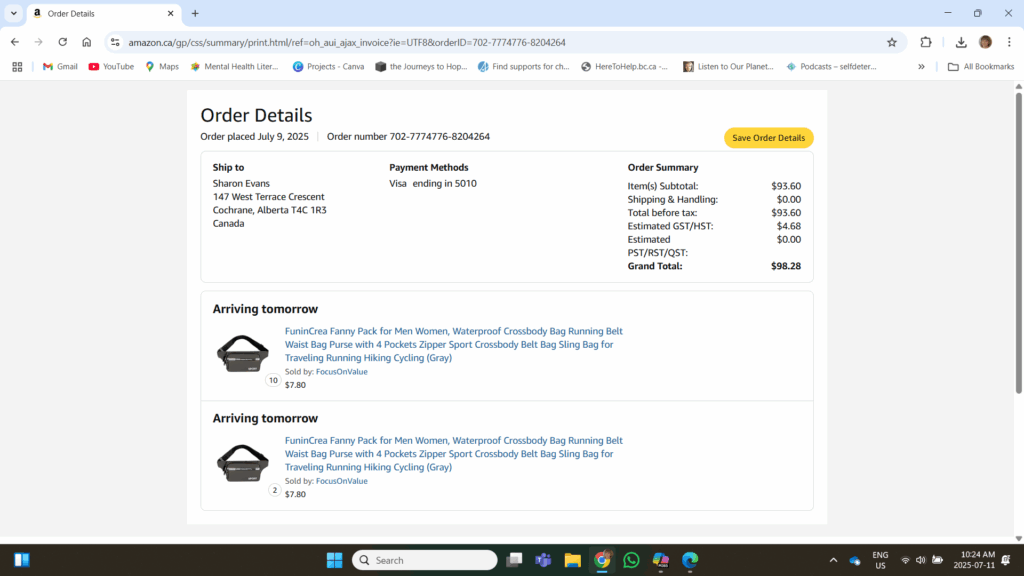The height and width of the screenshot is (576, 1024).
Task: Open the Mental Health Liter... bookmark
Action: [234, 67]
